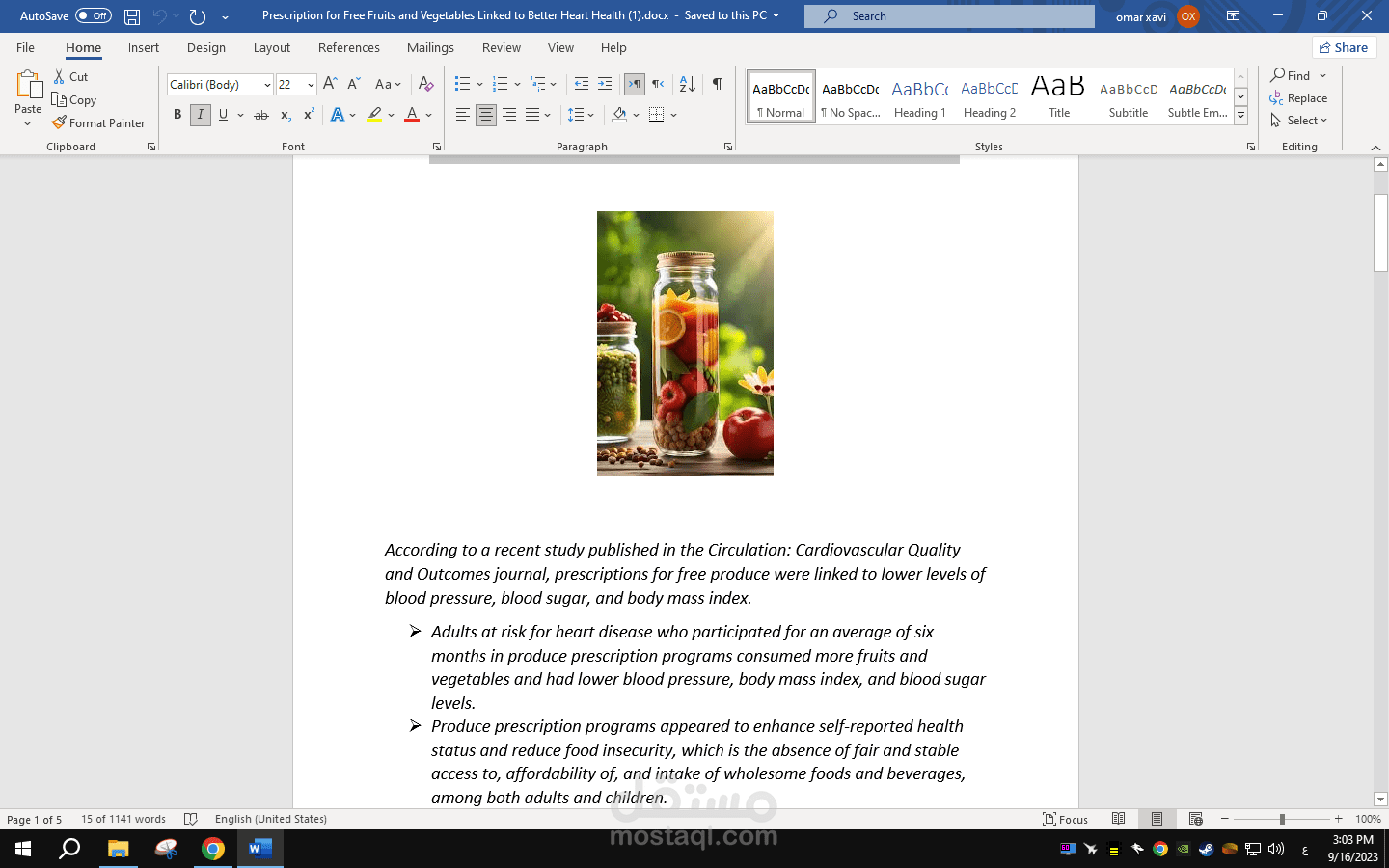
Task: Switch to the Review tab
Action: point(502,47)
